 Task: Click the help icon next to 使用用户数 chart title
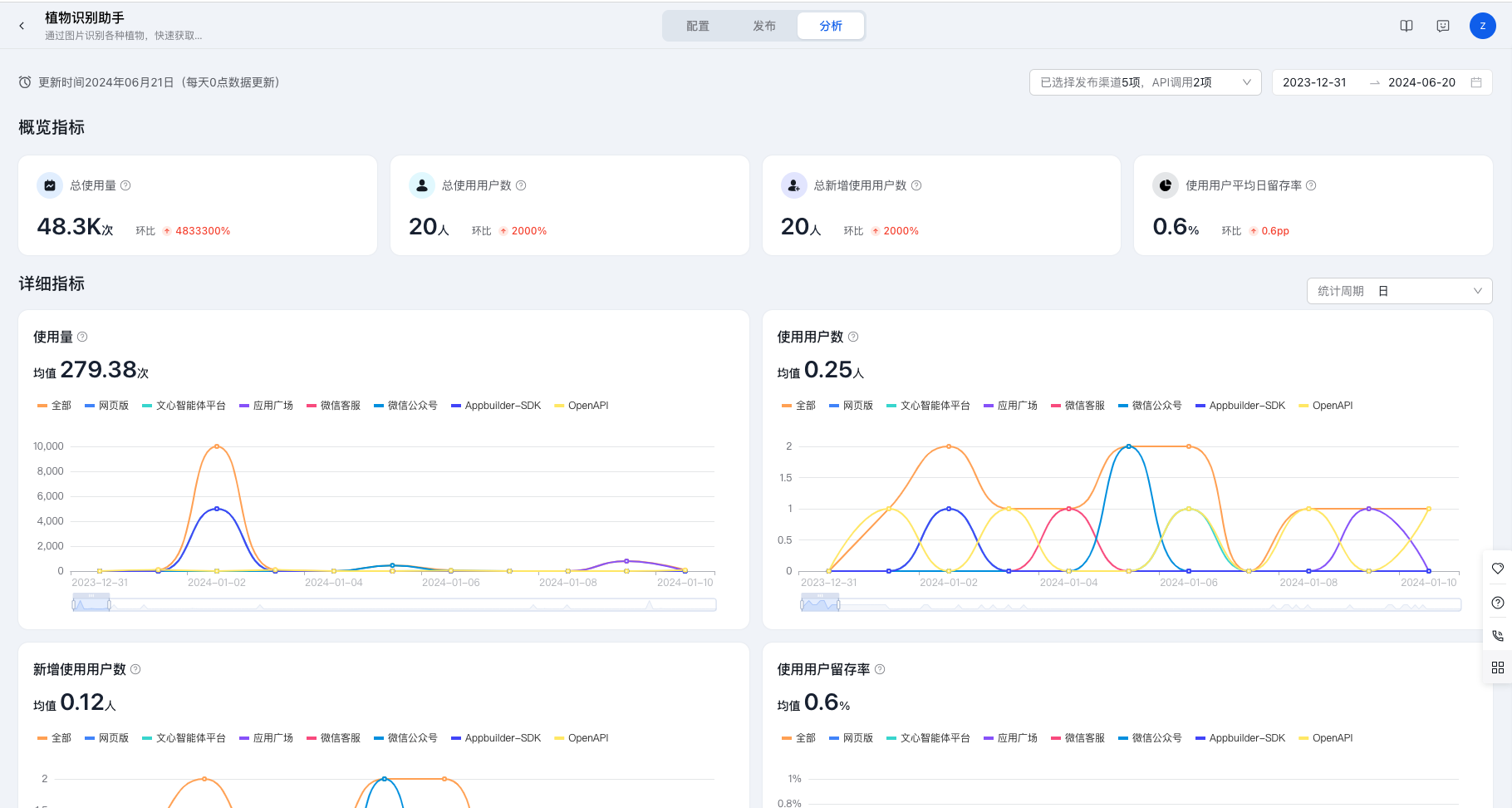pos(853,337)
